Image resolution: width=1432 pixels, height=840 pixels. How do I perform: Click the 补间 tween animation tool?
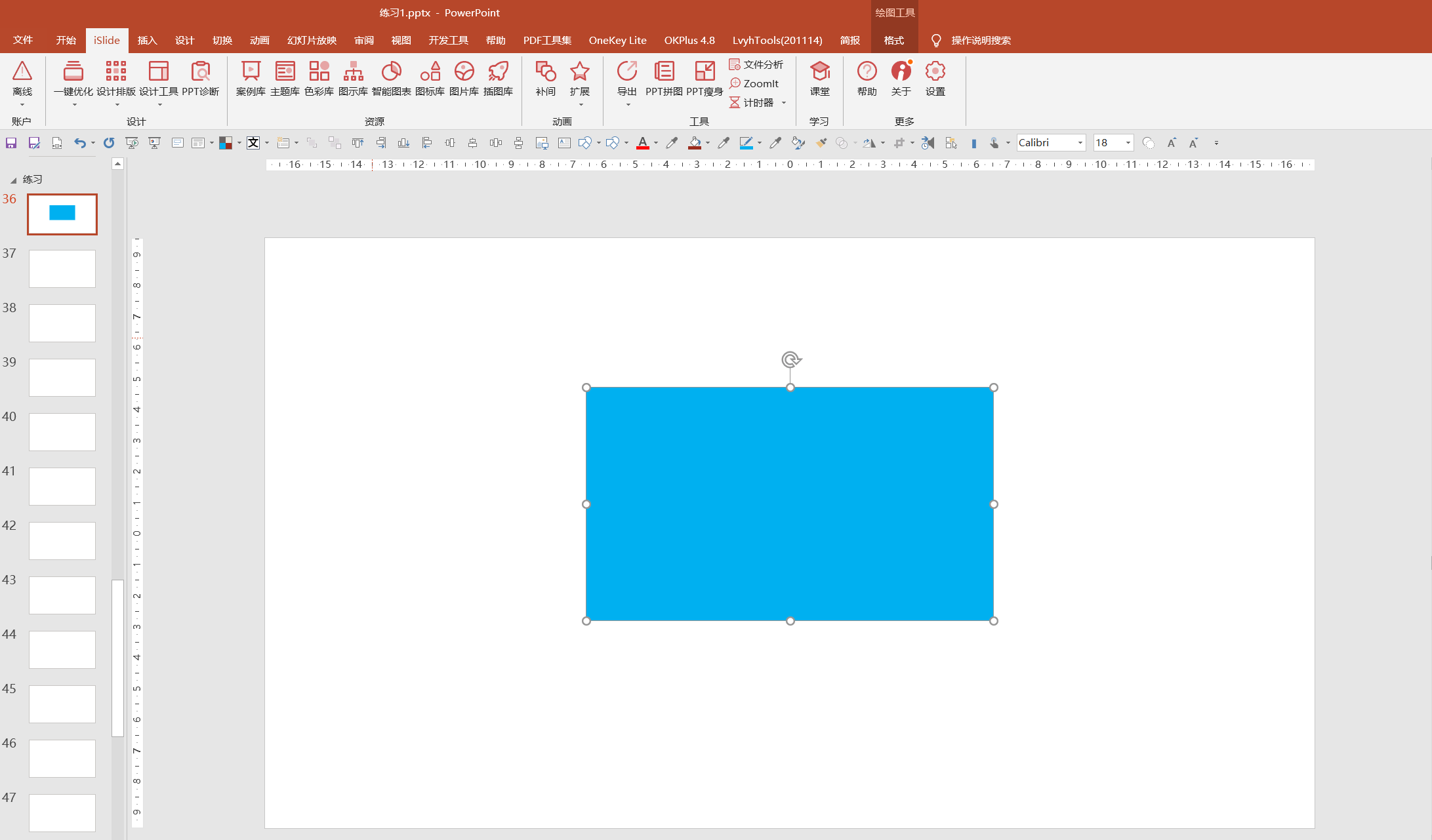pos(545,79)
